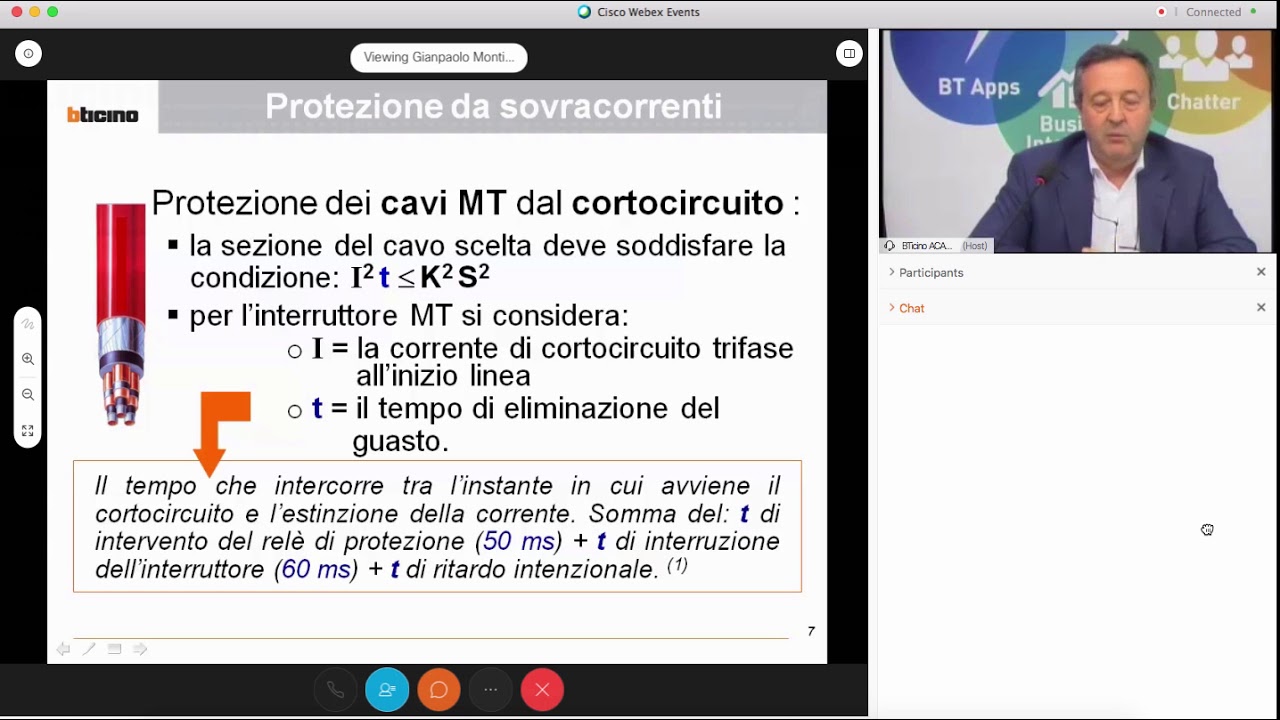Open the slide thumbnails icon
This screenshot has height=720, width=1280.
114,649
